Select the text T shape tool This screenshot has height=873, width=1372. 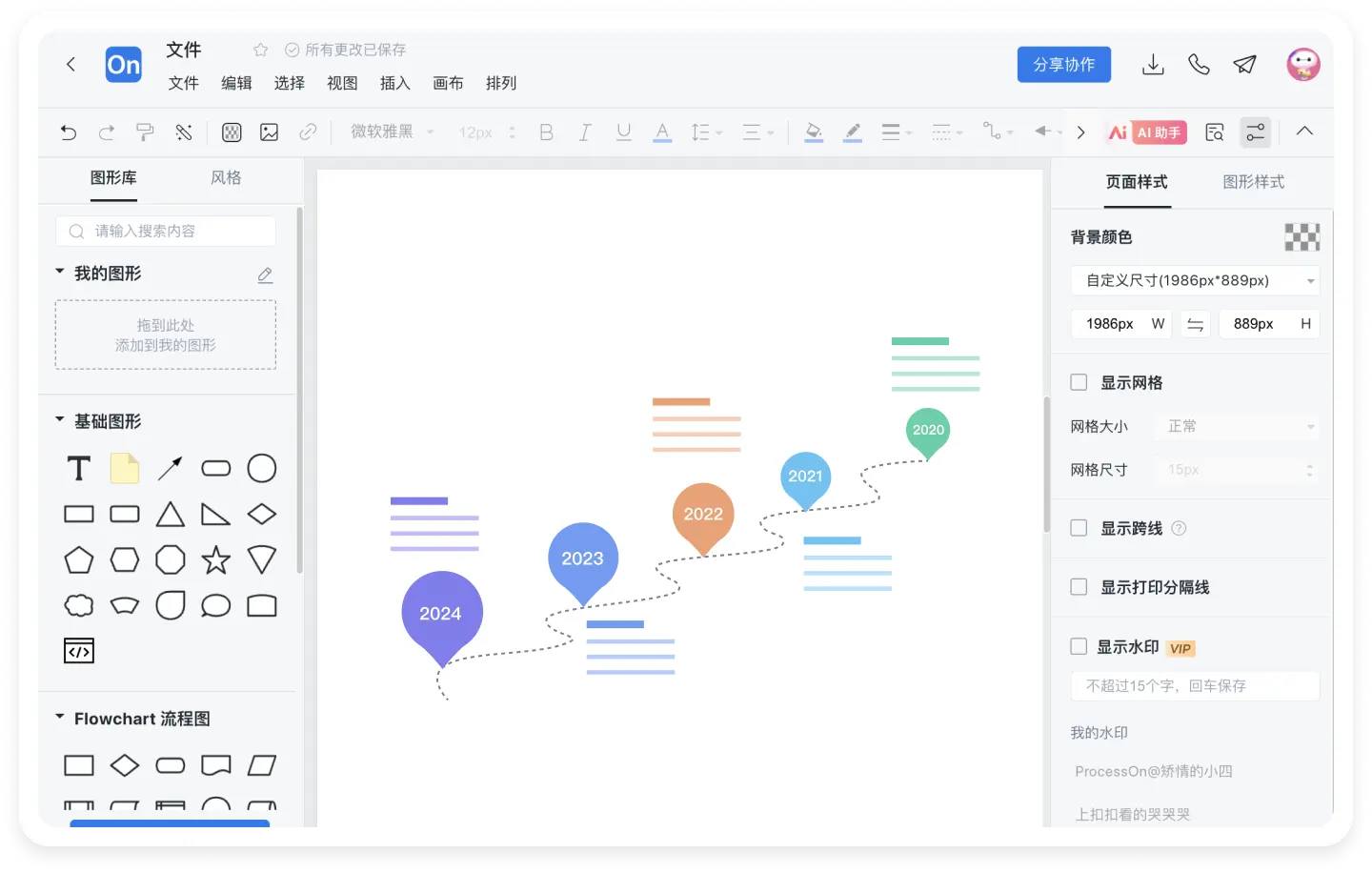79,469
